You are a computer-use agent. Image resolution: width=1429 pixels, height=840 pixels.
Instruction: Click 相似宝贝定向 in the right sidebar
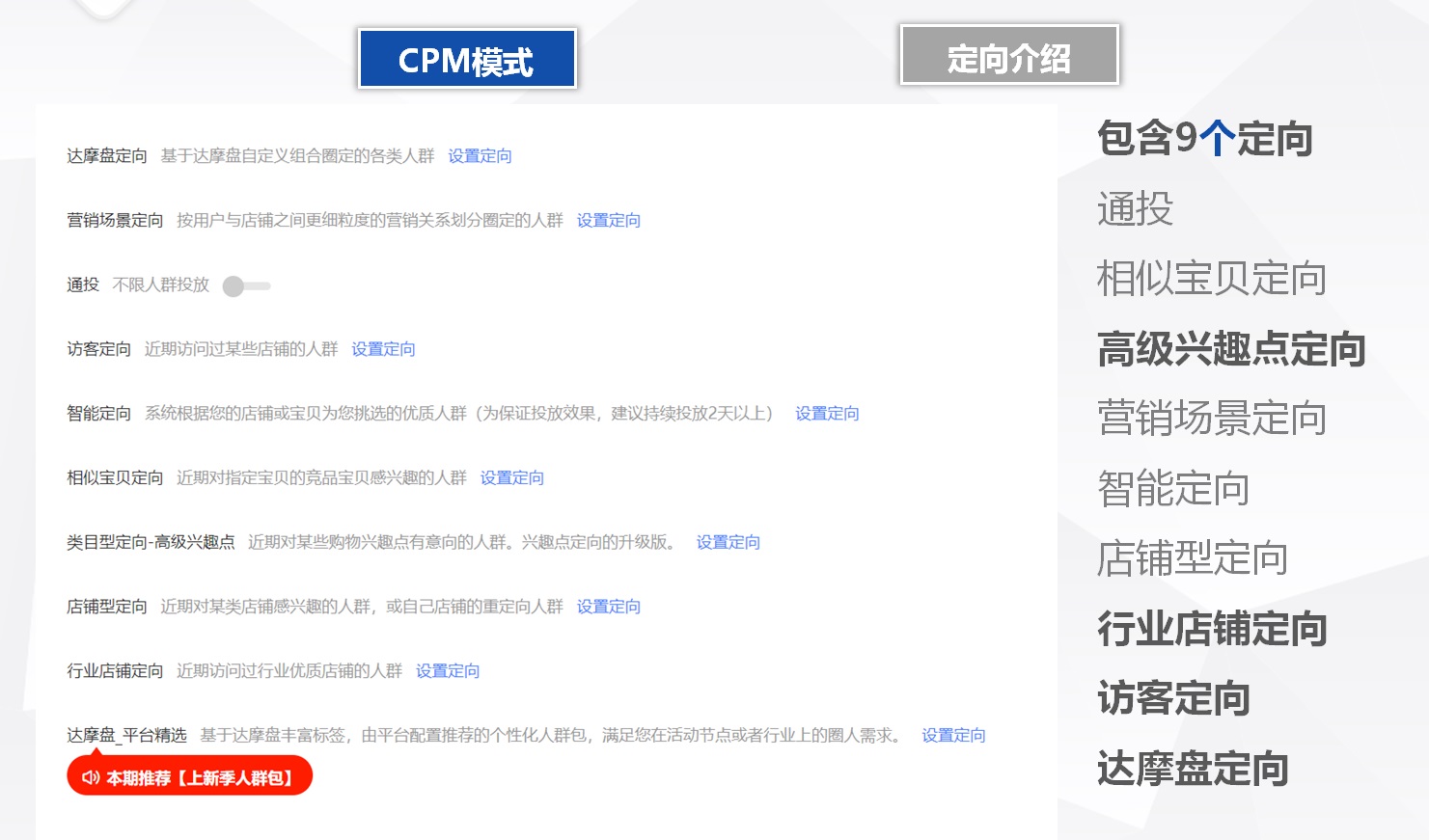tap(1212, 279)
